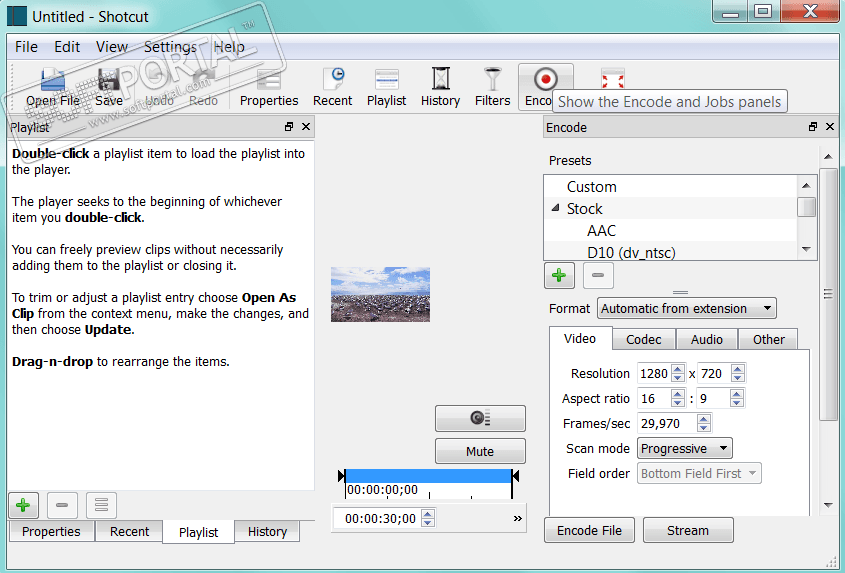Screen dimensions: 845x573
Task: Click the Stream button
Action: point(688,530)
